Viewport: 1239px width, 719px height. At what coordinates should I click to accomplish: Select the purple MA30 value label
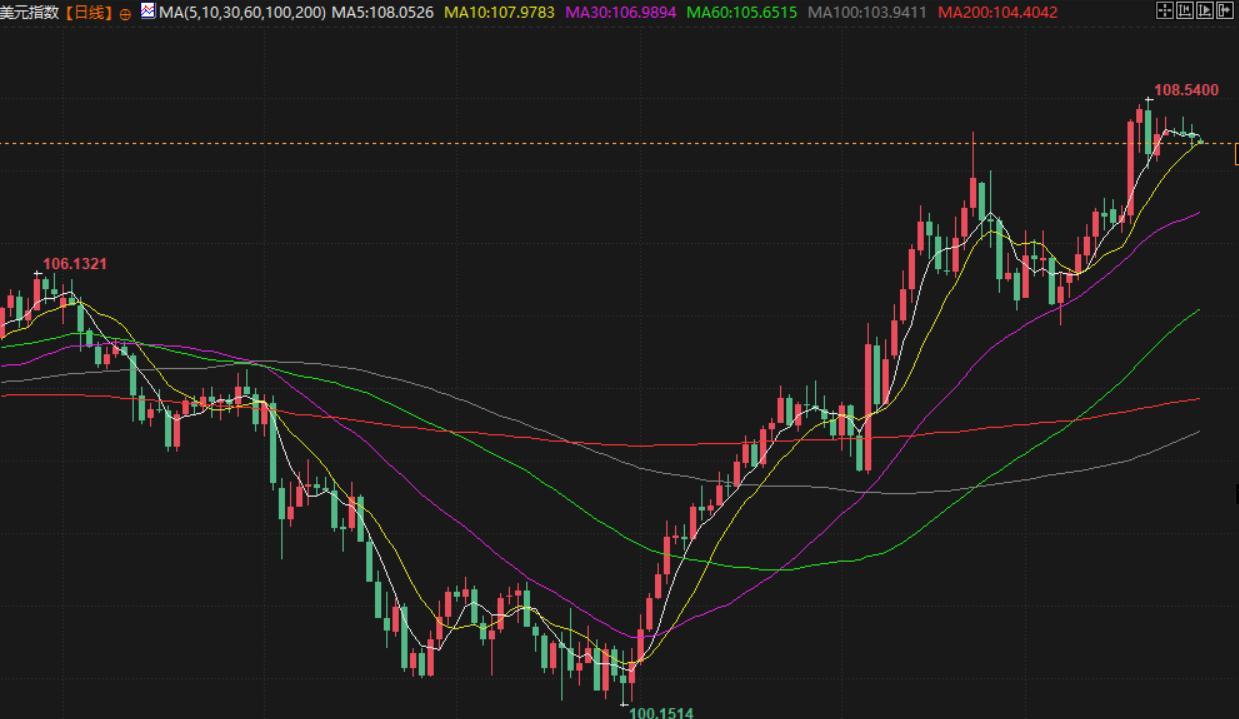(x=620, y=13)
